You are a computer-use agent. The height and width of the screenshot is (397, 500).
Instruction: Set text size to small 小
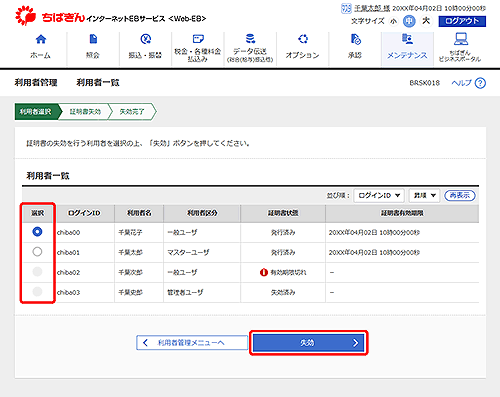tap(394, 21)
